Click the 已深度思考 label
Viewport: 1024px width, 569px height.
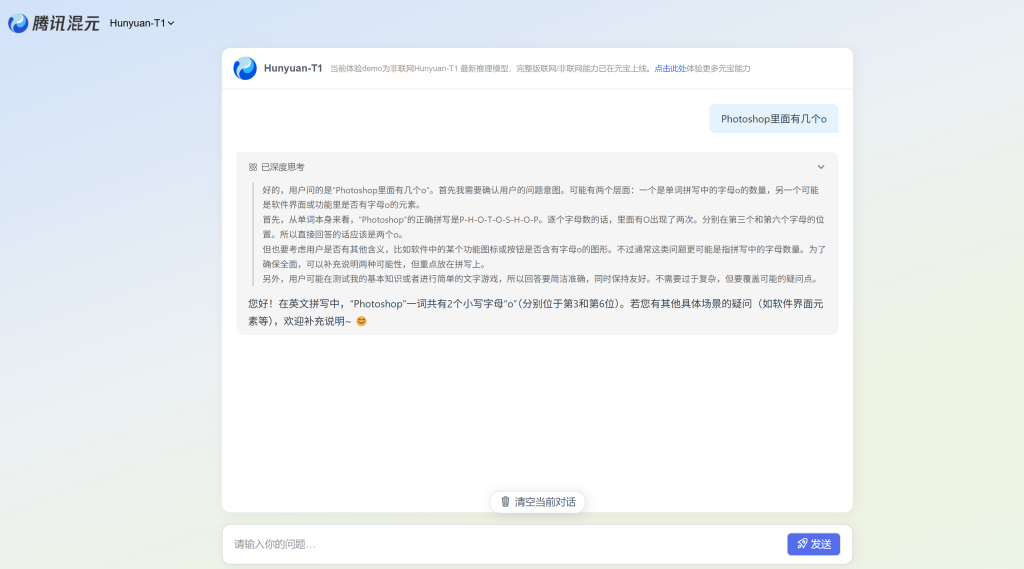click(283, 167)
